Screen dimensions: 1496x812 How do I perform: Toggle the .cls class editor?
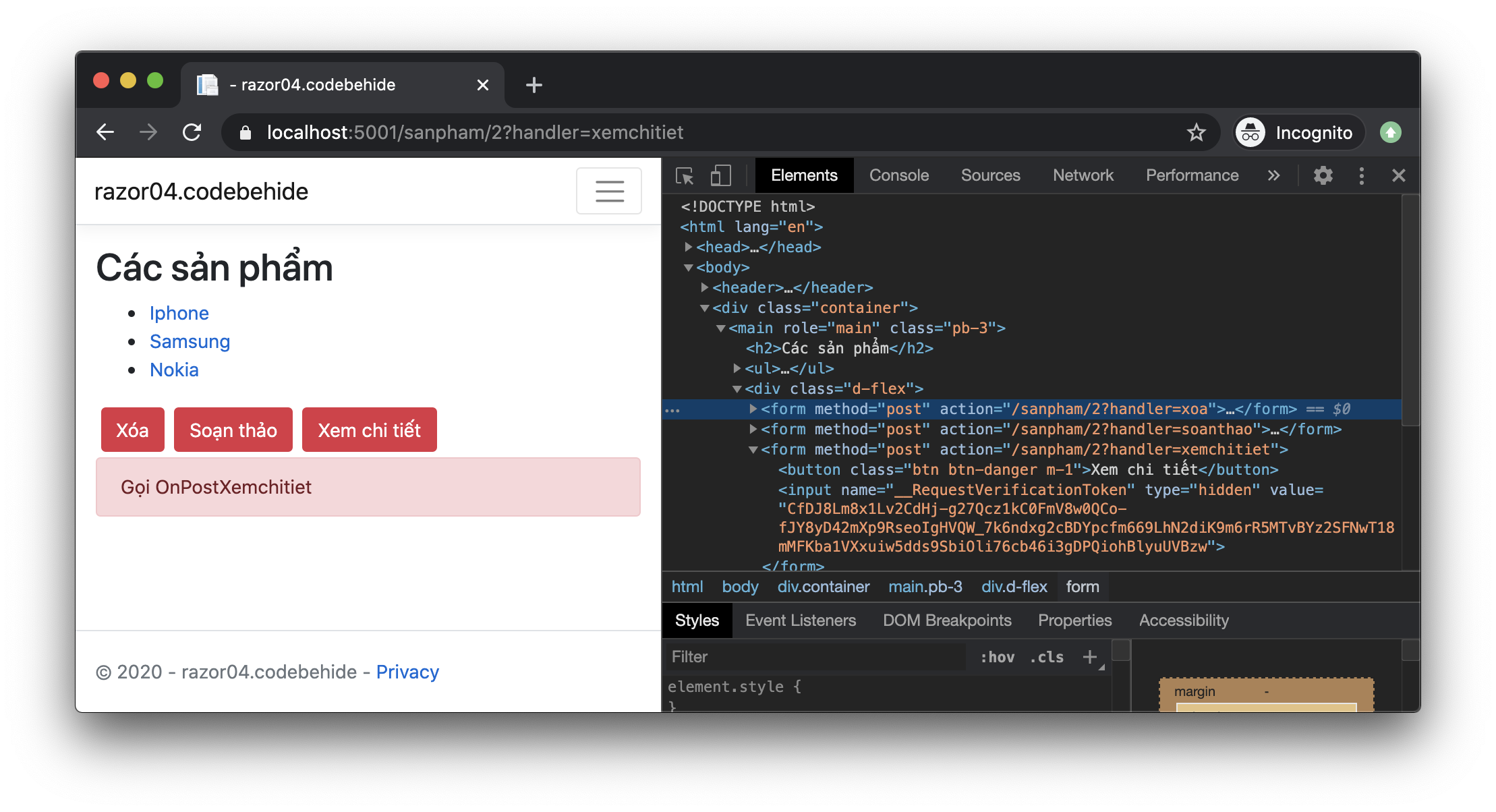click(1046, 657)
